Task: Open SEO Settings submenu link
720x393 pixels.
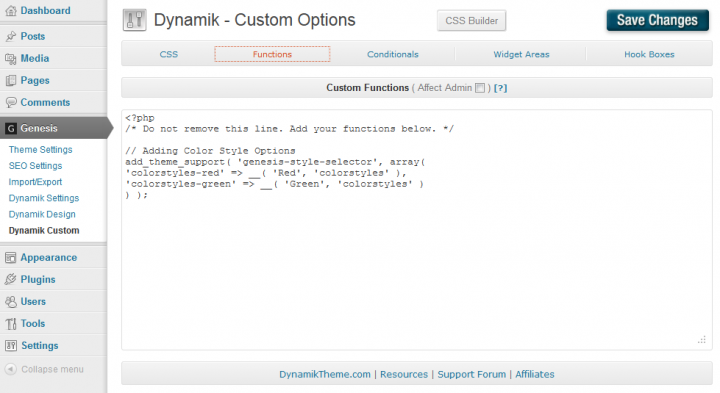Action: coord(35,166)
